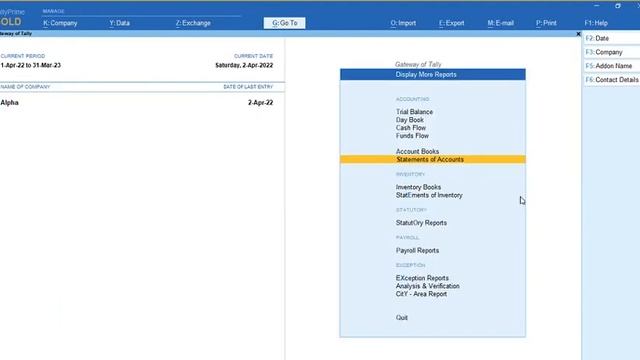This screenshot has width=640, height=360.
Task: Click the current date Saturday, 2-Apr-2022
Action: [244, 65]
